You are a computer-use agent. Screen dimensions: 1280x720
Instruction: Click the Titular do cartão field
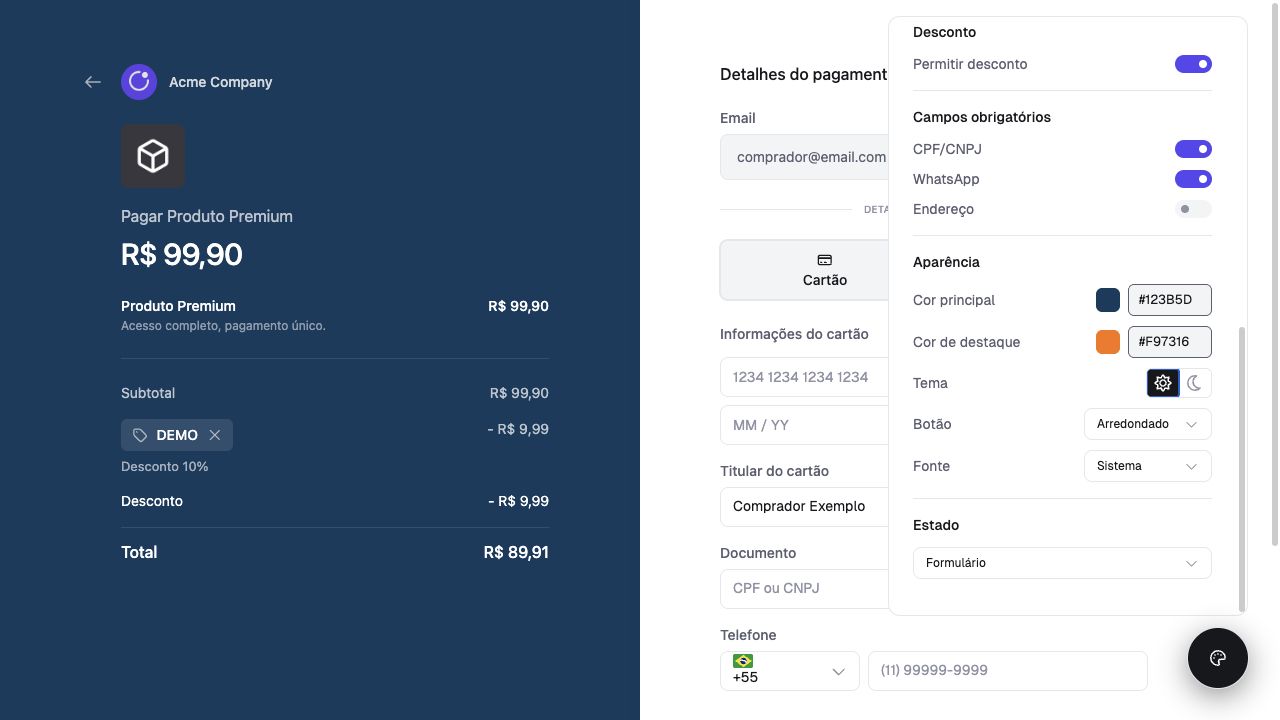[x=804, y=506]
